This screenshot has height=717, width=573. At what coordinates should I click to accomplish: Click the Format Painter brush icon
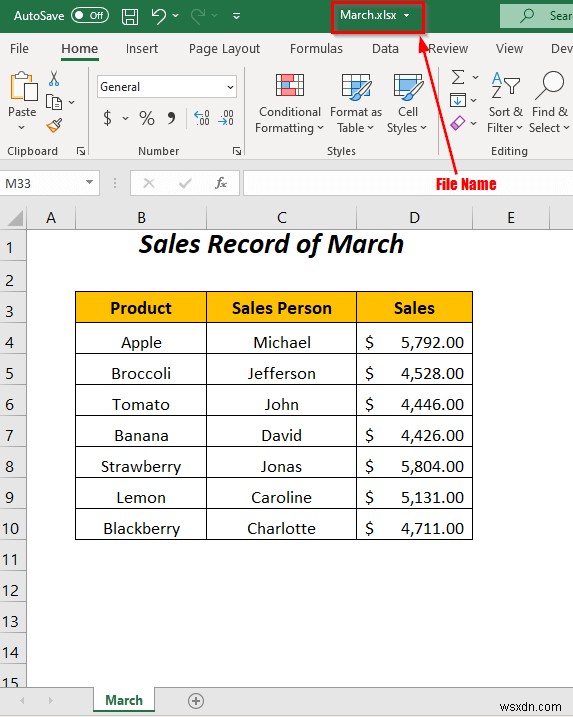(54, 125)
